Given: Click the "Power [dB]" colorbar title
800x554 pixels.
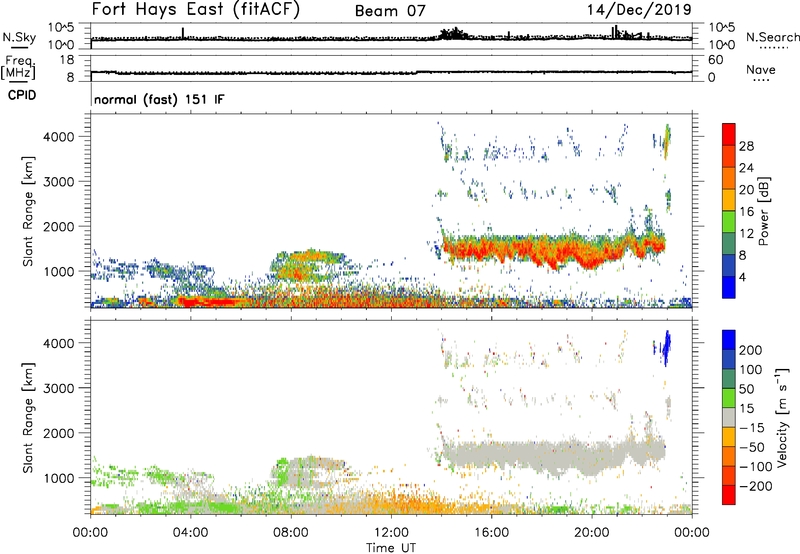Looking at the screenshot, I should coord(764,211).
